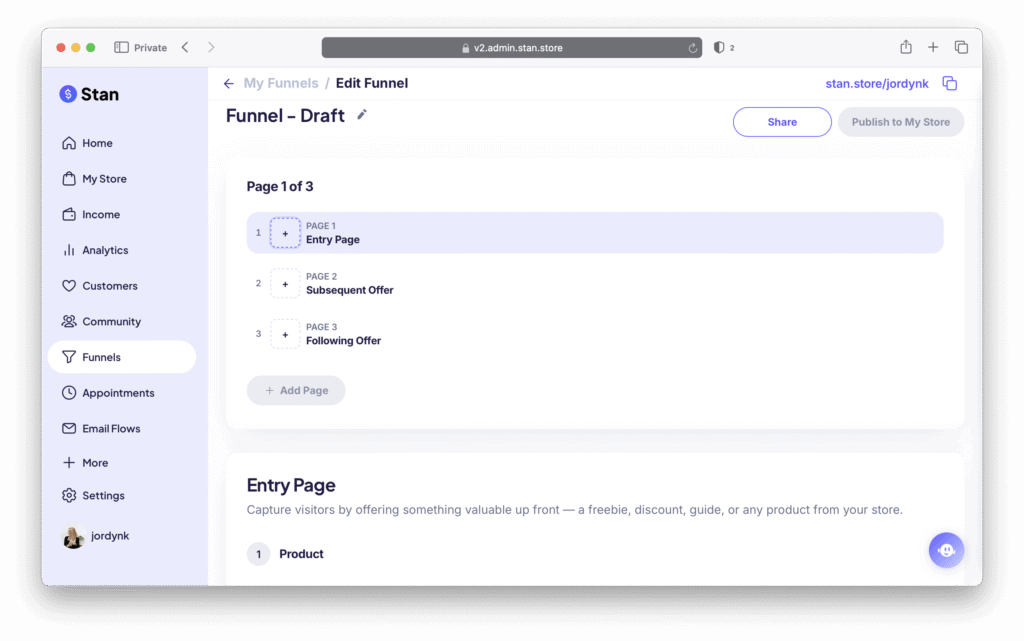Click the Edit Funnel breadcrumb text

point(372,84)
